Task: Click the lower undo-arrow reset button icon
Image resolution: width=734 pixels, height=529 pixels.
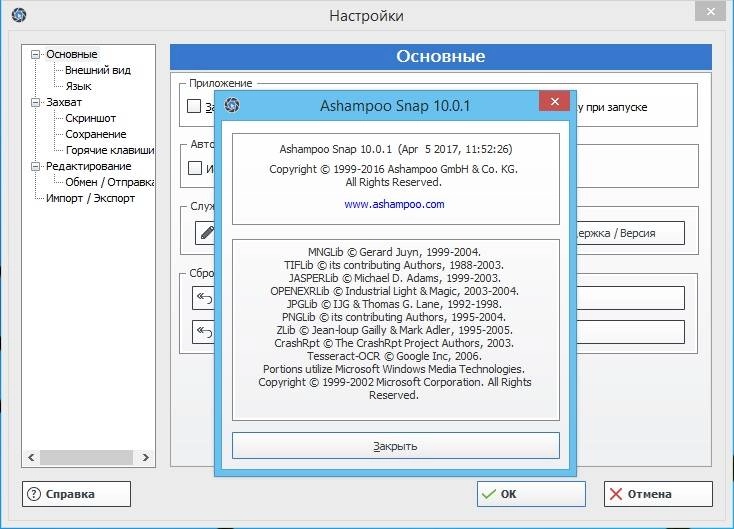Action: coord(205,332)
